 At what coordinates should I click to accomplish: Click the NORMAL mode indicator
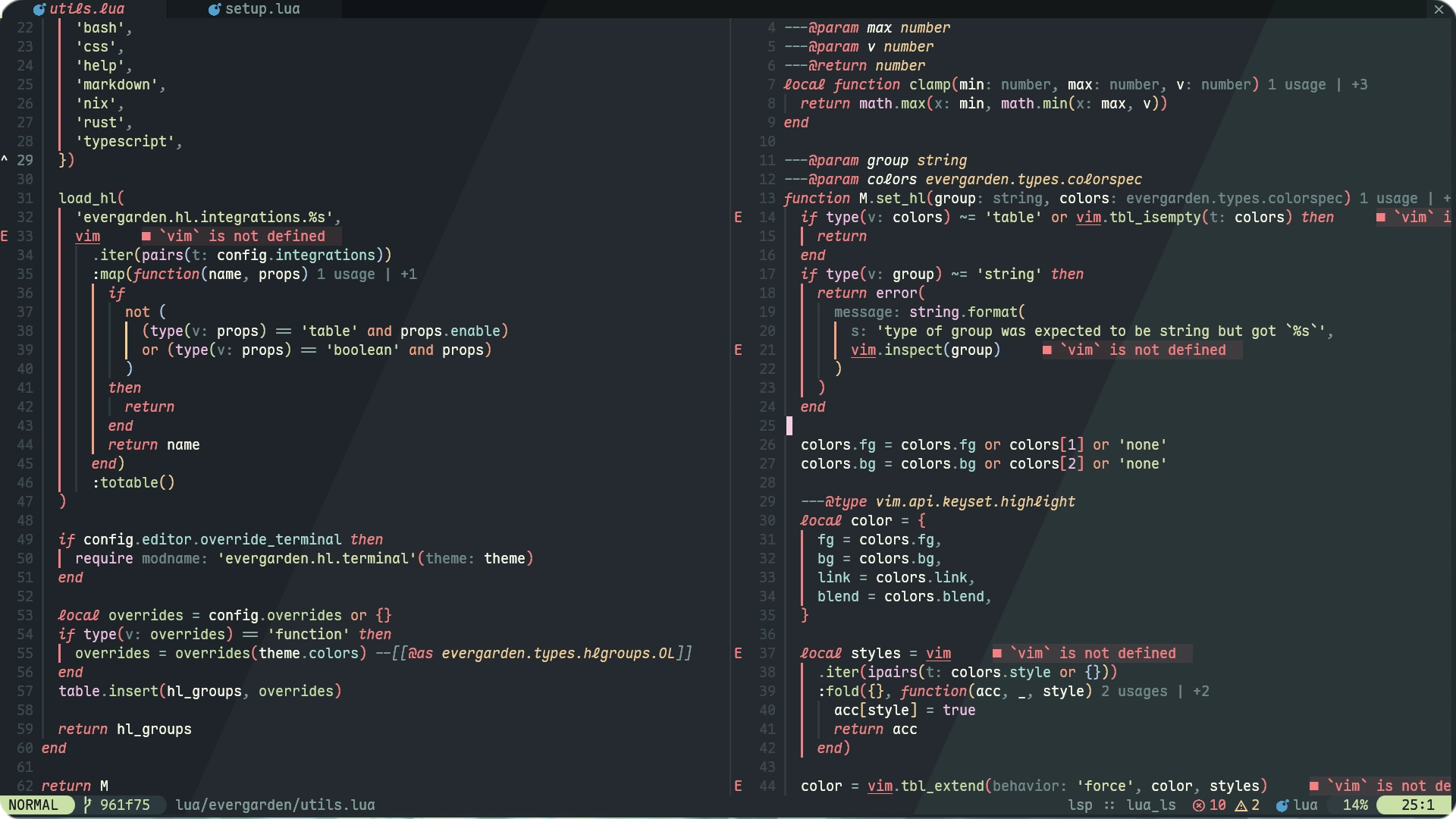[33, 805]
